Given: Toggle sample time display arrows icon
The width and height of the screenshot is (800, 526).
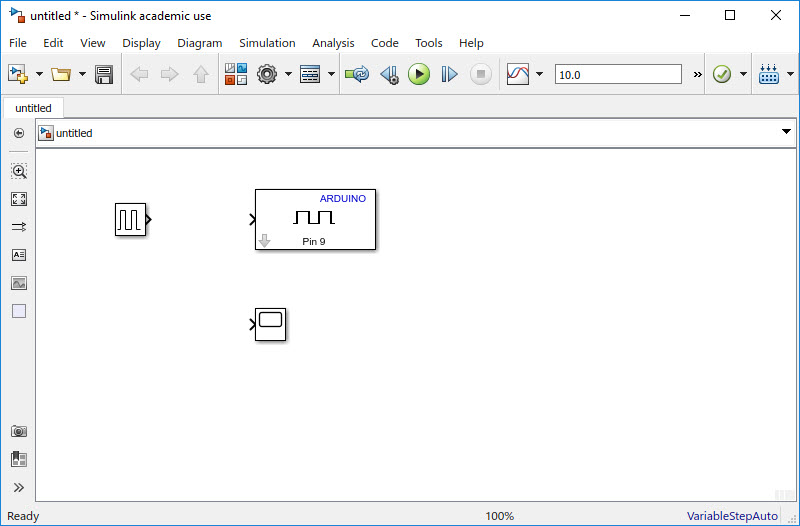Looking at the screenshot, I should pyautogui.click(x=19, y=227).
